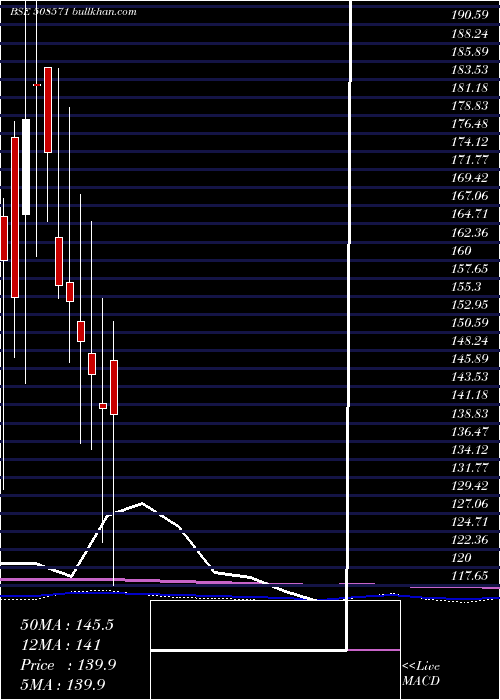Click the 162.36 price axis label
Screen dimensions: 500x700
pos(469,232)
